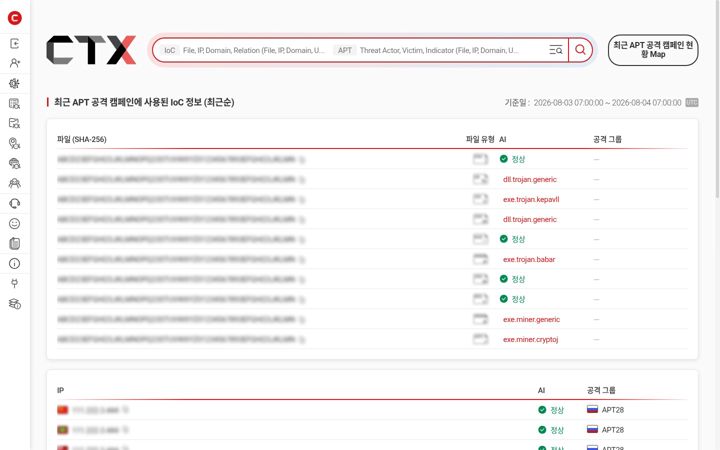Click the exe.miner.generic detection label
Screen dimensions: 720x450
[531, 320]
